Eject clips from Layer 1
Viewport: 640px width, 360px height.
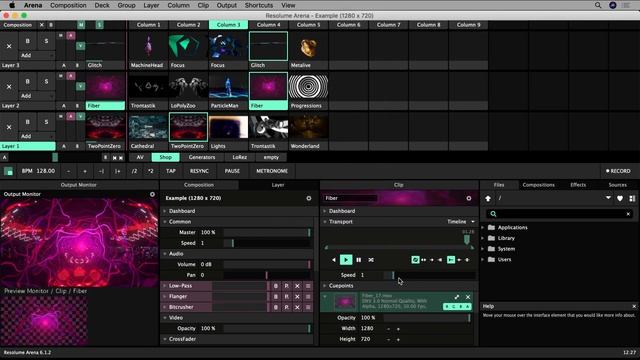pos(9,127)
